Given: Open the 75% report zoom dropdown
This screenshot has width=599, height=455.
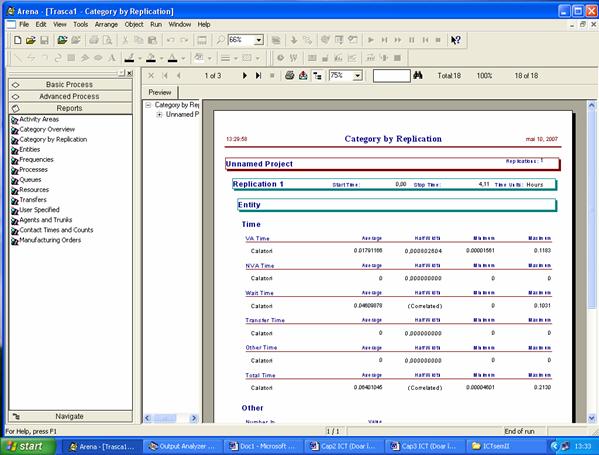Looking at the screenshot, I should click(x=358, y=76).
